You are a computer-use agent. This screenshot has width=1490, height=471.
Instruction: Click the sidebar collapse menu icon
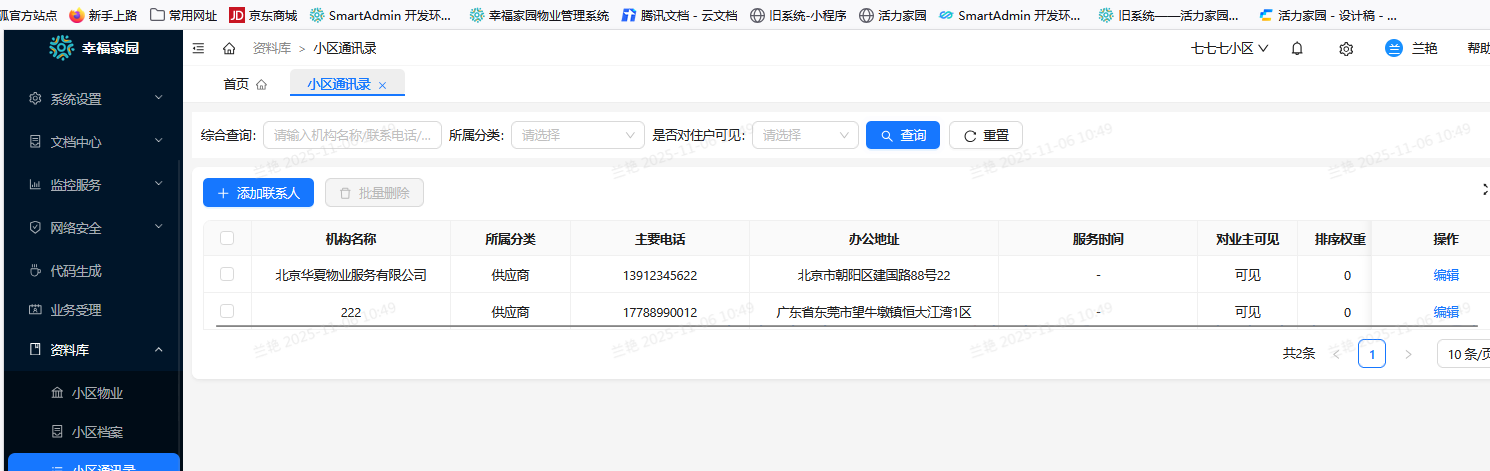(x=198, y=48)
